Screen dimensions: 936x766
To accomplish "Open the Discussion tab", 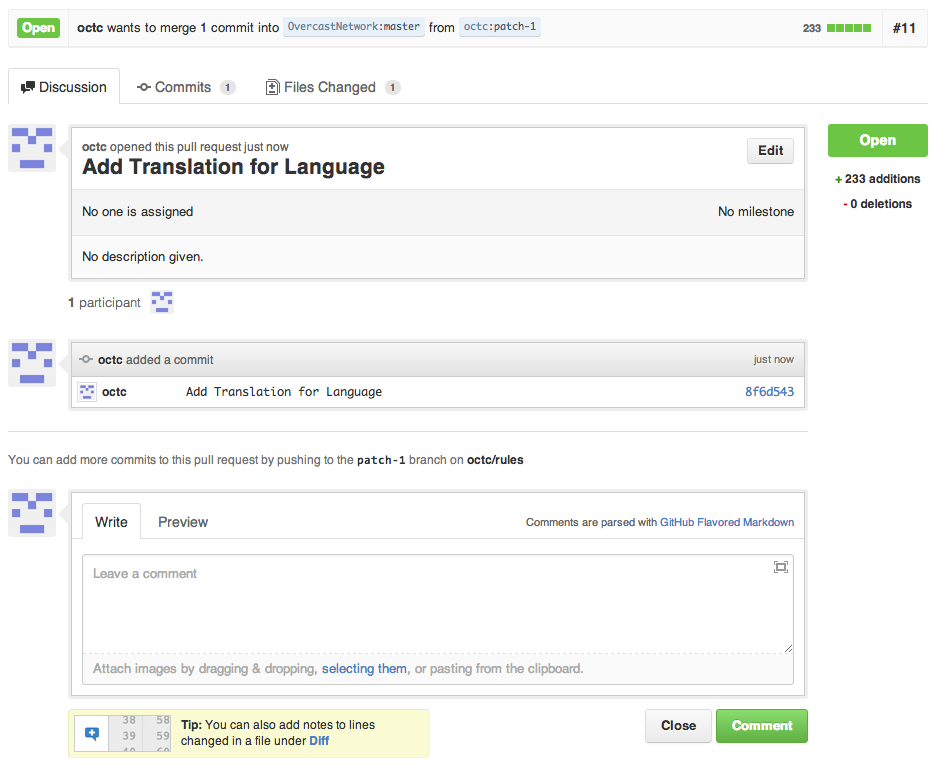I will coord(64,87).
